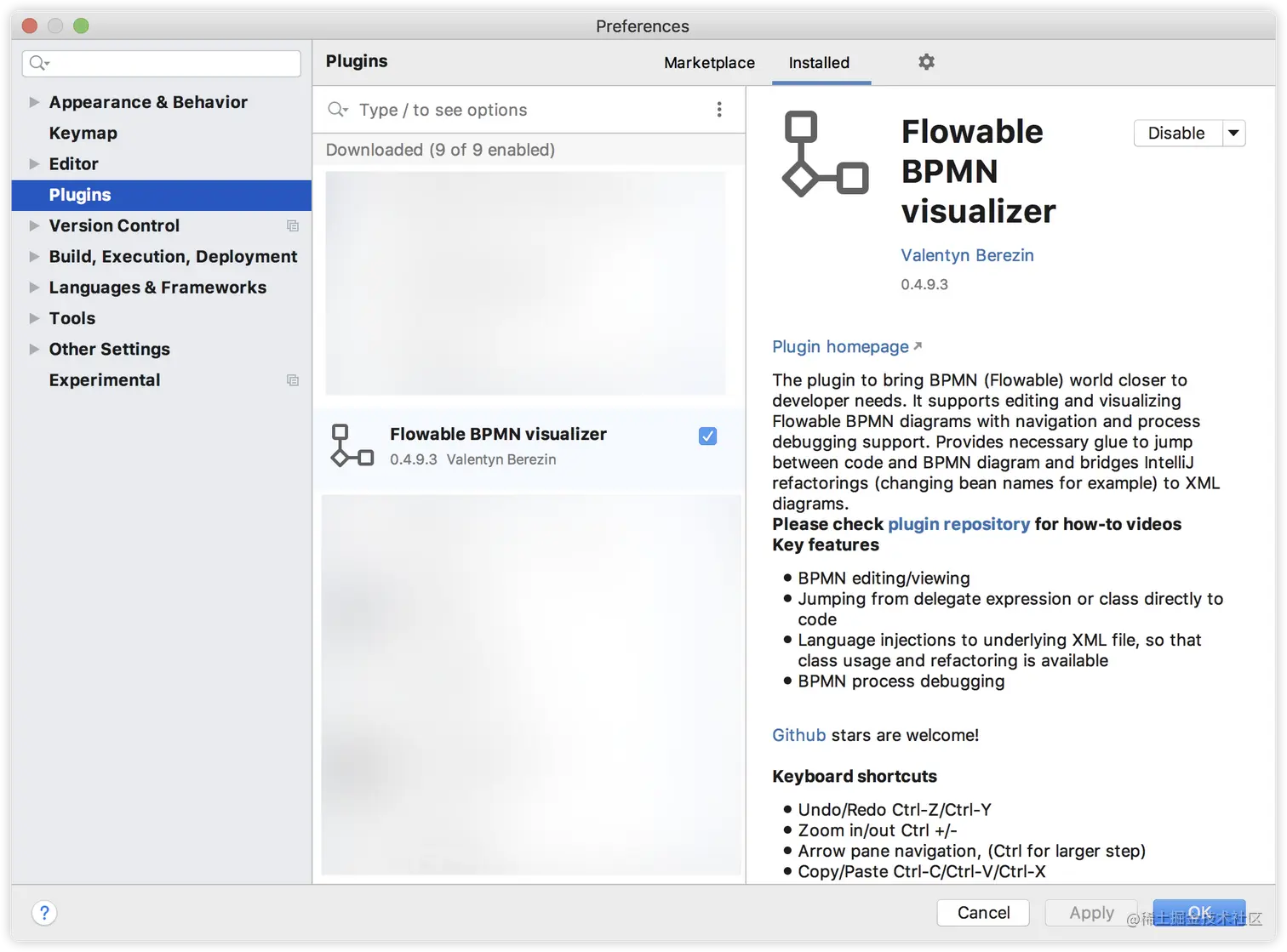Switch to the Installed tab
The height and width of the screenshot is (952, 1287).
(819, 62)
